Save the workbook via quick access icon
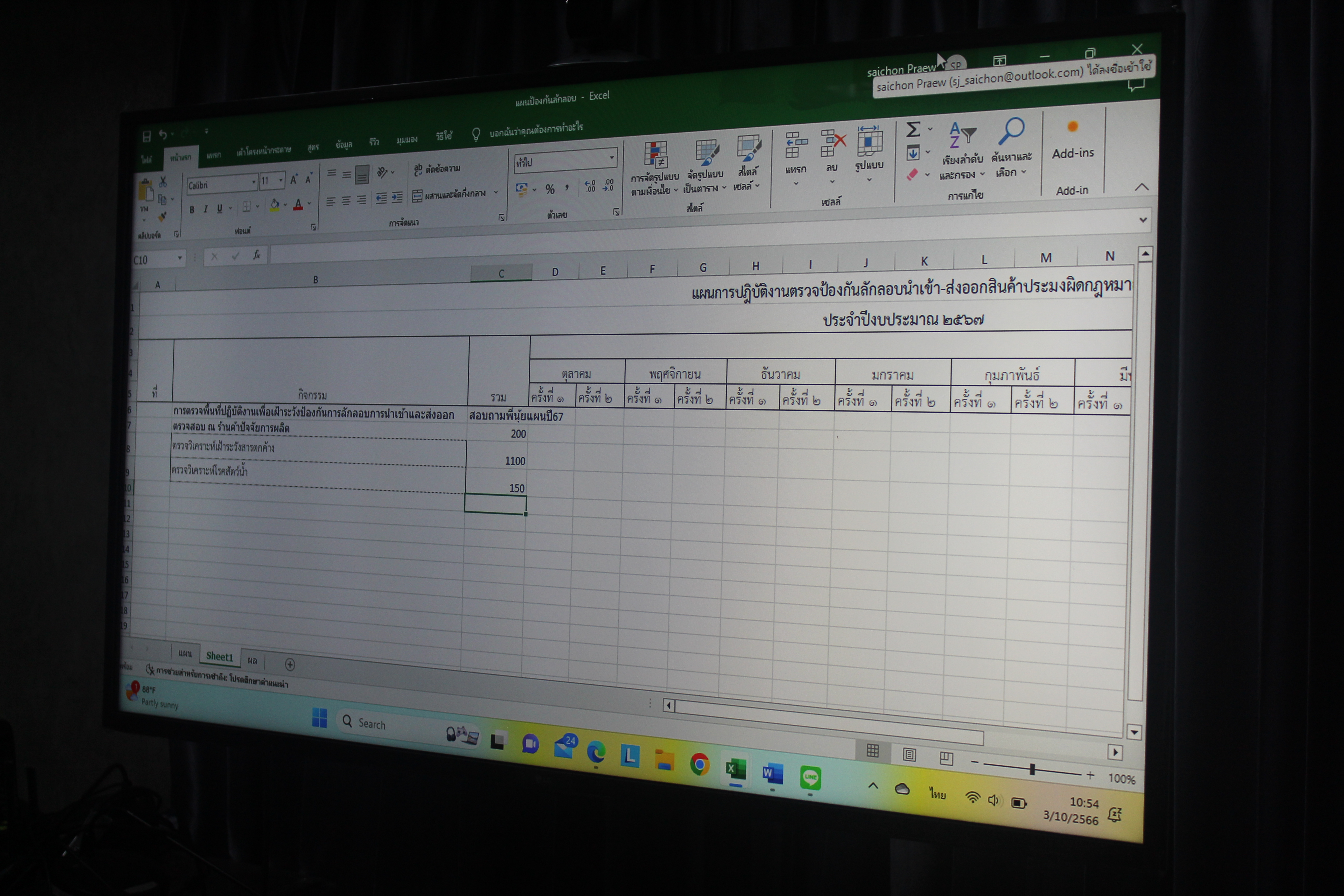This screenshot has width=1344, height=896. [x=147, y=136]
